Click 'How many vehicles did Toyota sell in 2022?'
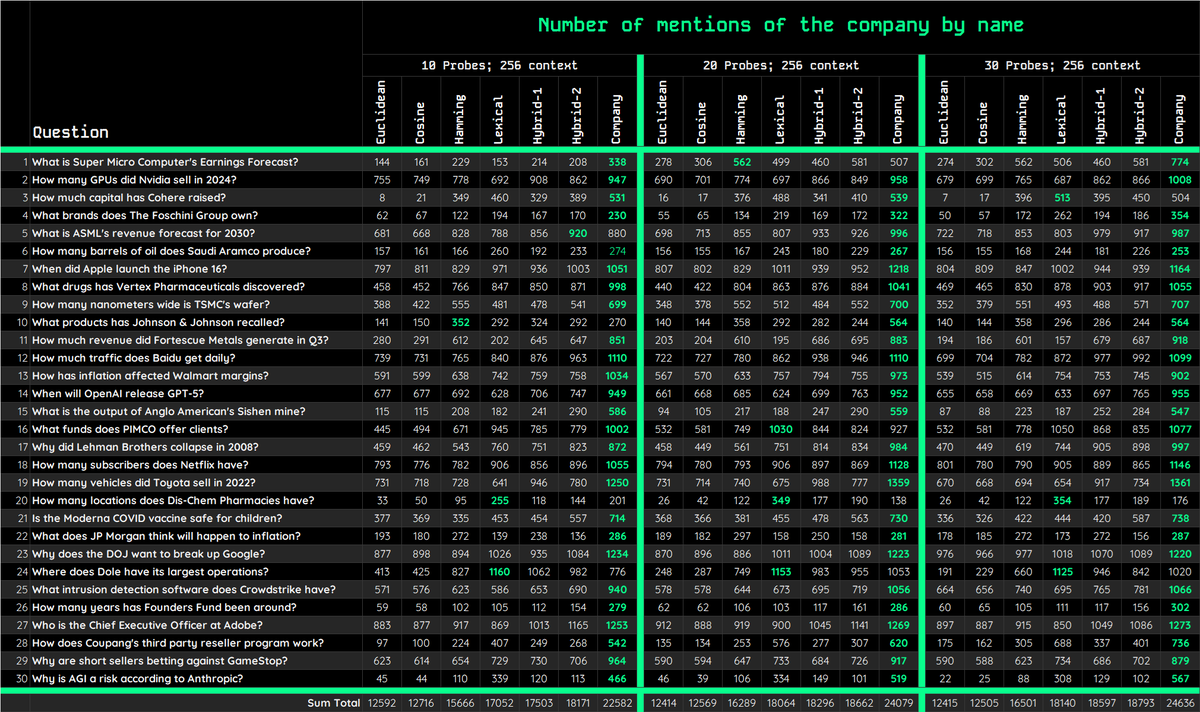1200x712 pixels. coord(144,482)
